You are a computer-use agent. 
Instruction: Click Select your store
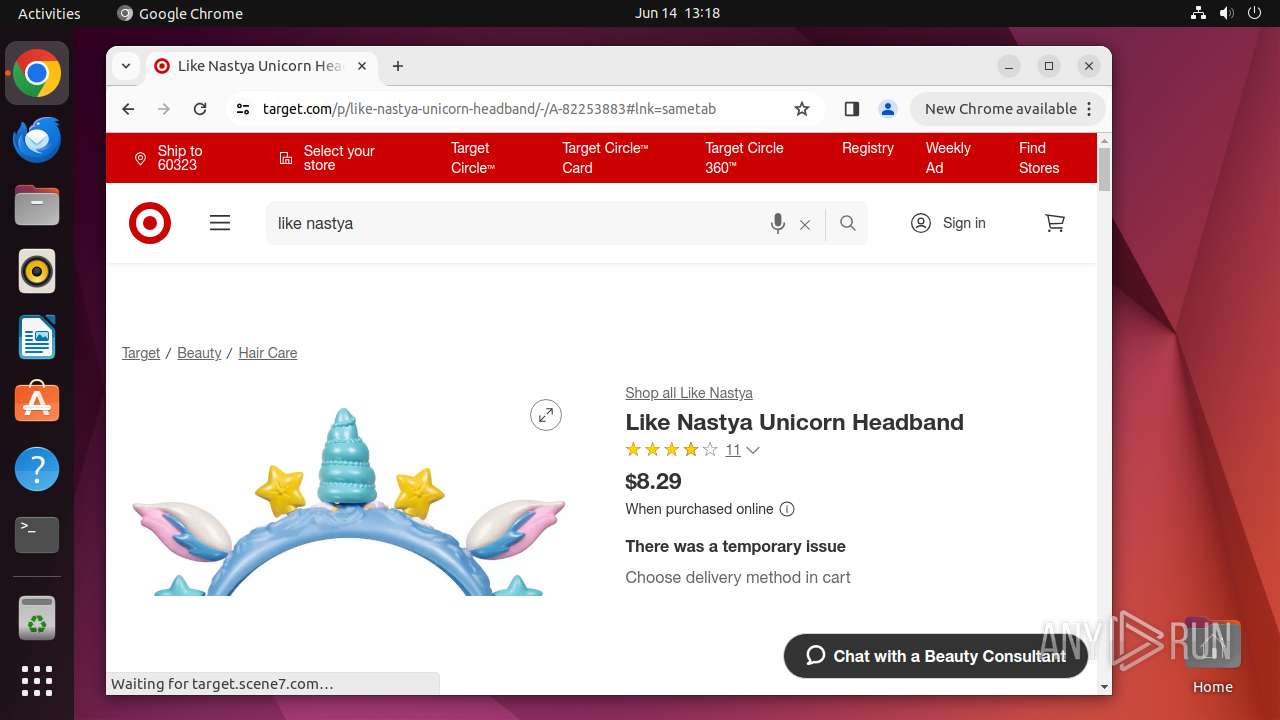coord(326,158)
